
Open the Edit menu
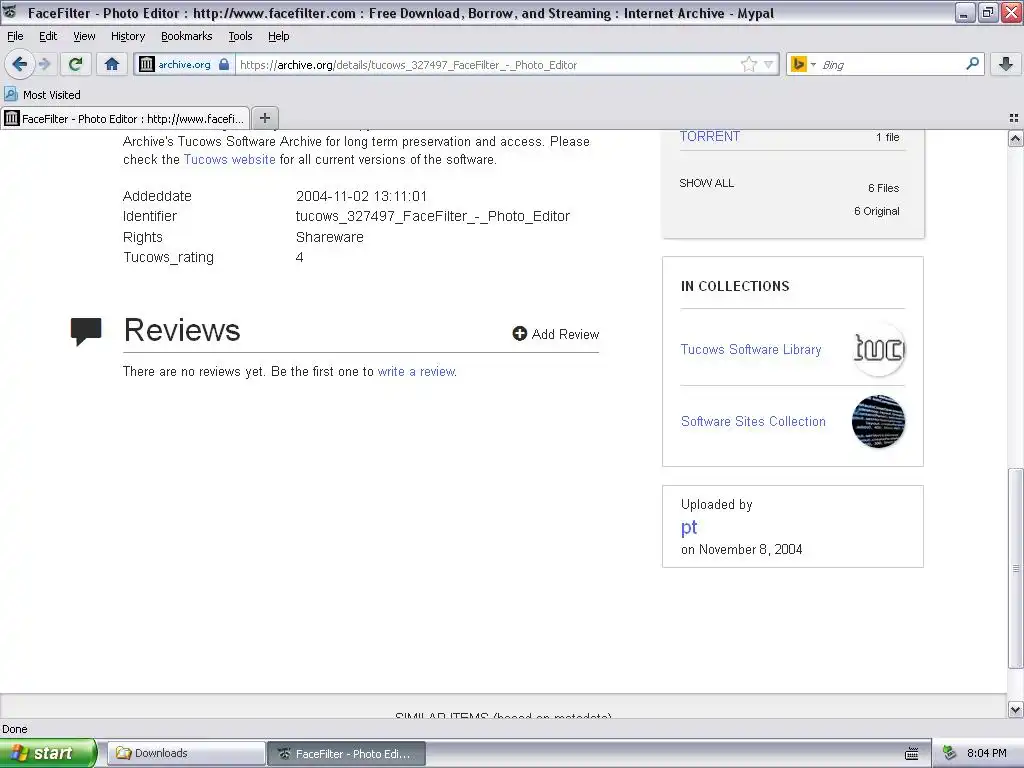[48, 36]
